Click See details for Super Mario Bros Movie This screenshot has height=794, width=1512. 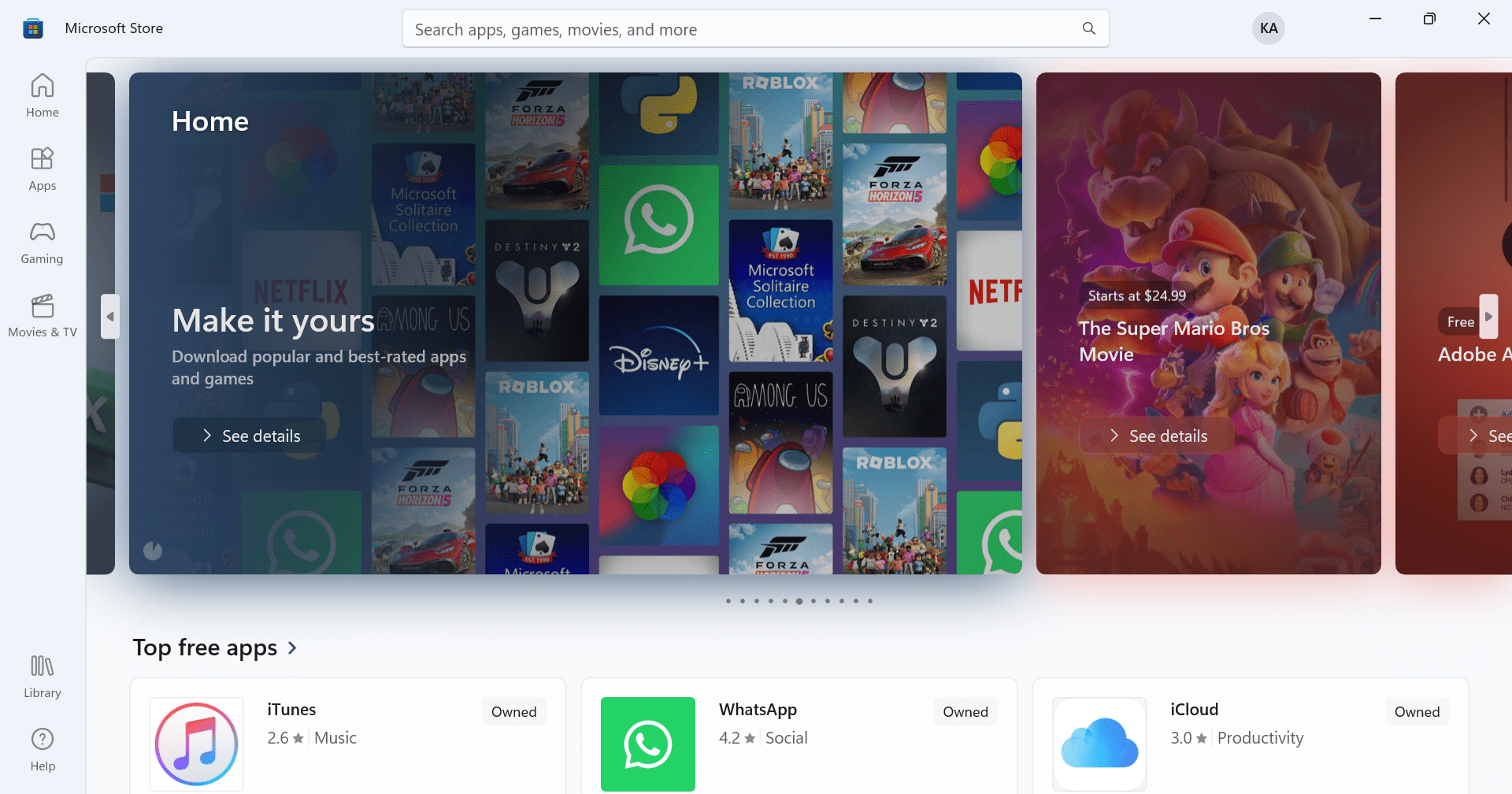(1157, 436)
